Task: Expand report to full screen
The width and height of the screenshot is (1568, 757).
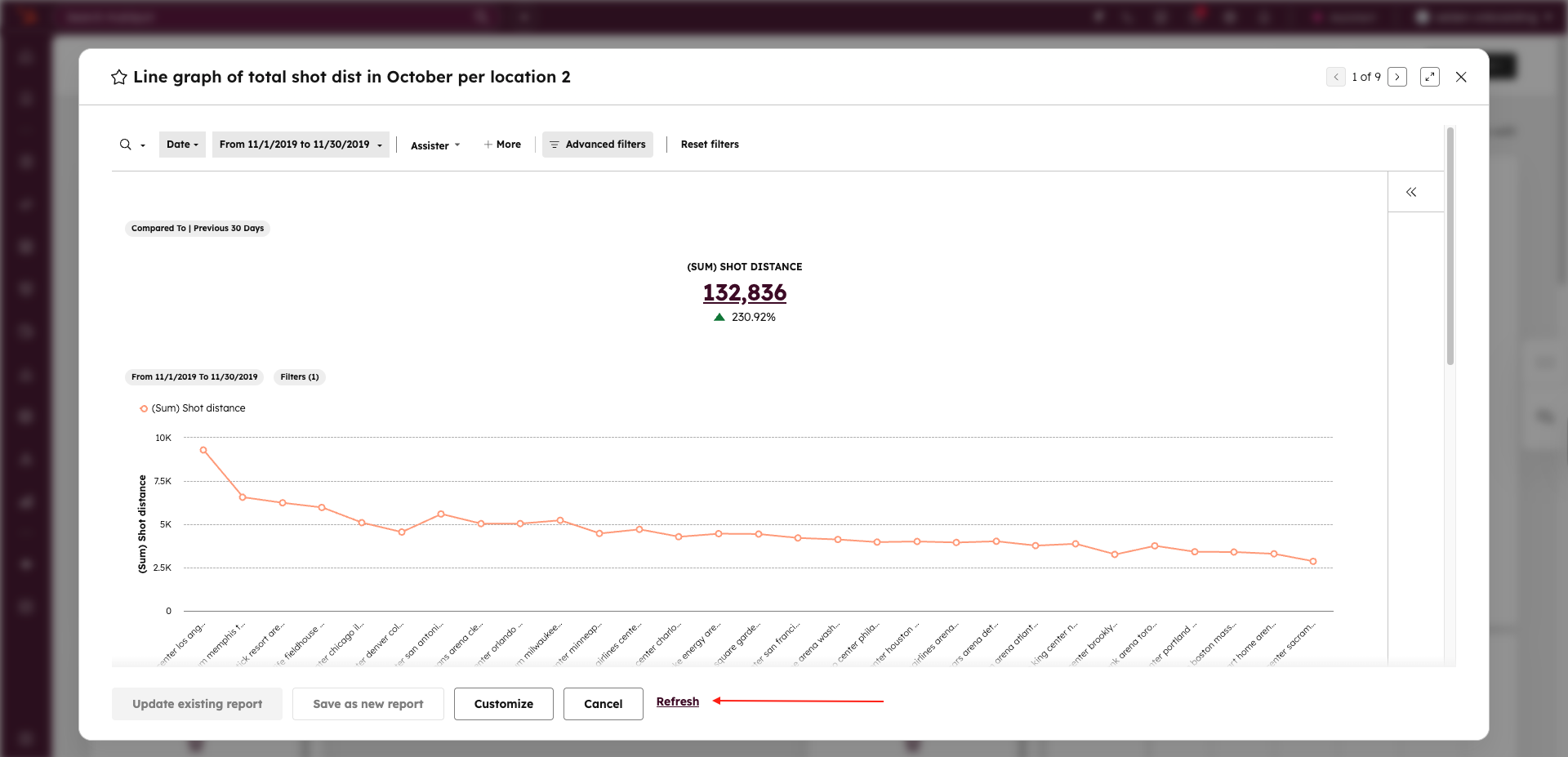Action: 1429,77
